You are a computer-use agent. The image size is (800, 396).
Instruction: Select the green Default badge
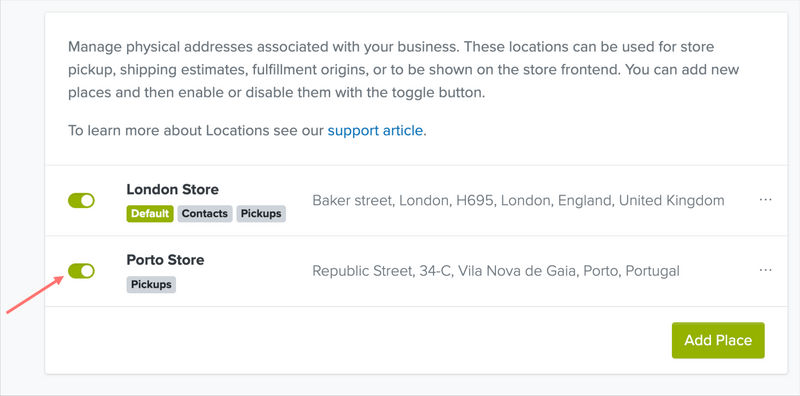coord(150,214)
